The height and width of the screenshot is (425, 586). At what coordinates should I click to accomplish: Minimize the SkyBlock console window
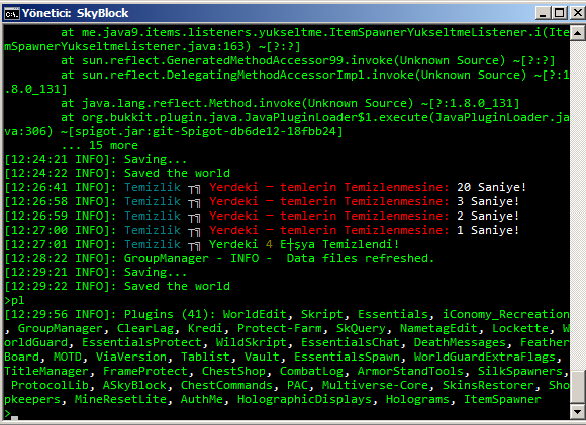(543, 13)
